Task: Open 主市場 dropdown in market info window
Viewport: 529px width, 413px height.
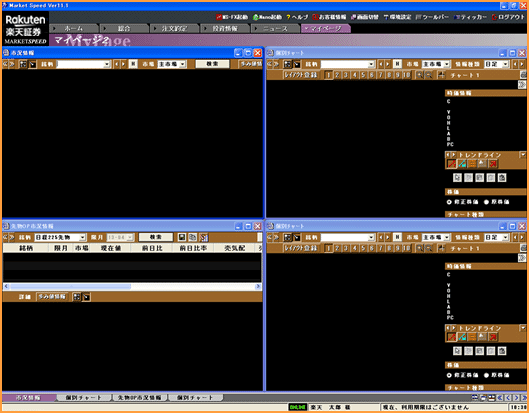Action: tap(172, 64)
